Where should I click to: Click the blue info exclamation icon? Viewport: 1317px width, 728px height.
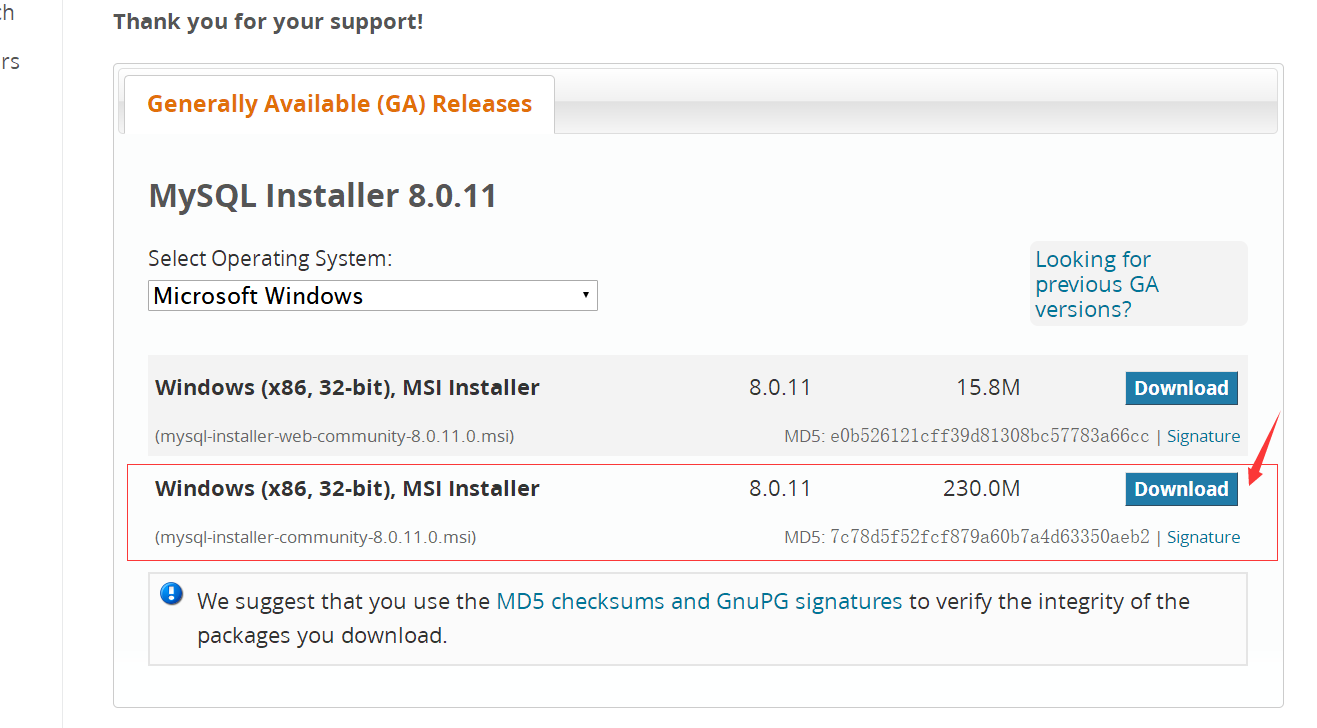click(172, 594)
